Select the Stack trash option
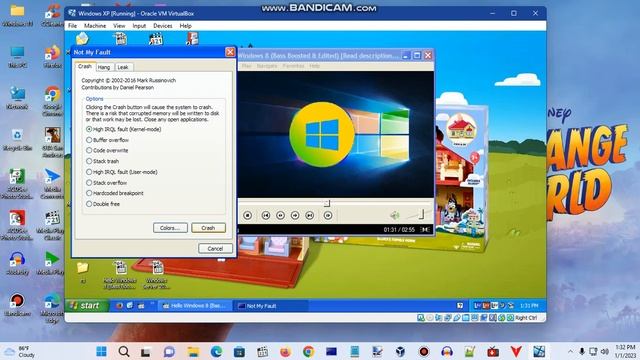This screenshot has height=360, width=640. (102, 161)
